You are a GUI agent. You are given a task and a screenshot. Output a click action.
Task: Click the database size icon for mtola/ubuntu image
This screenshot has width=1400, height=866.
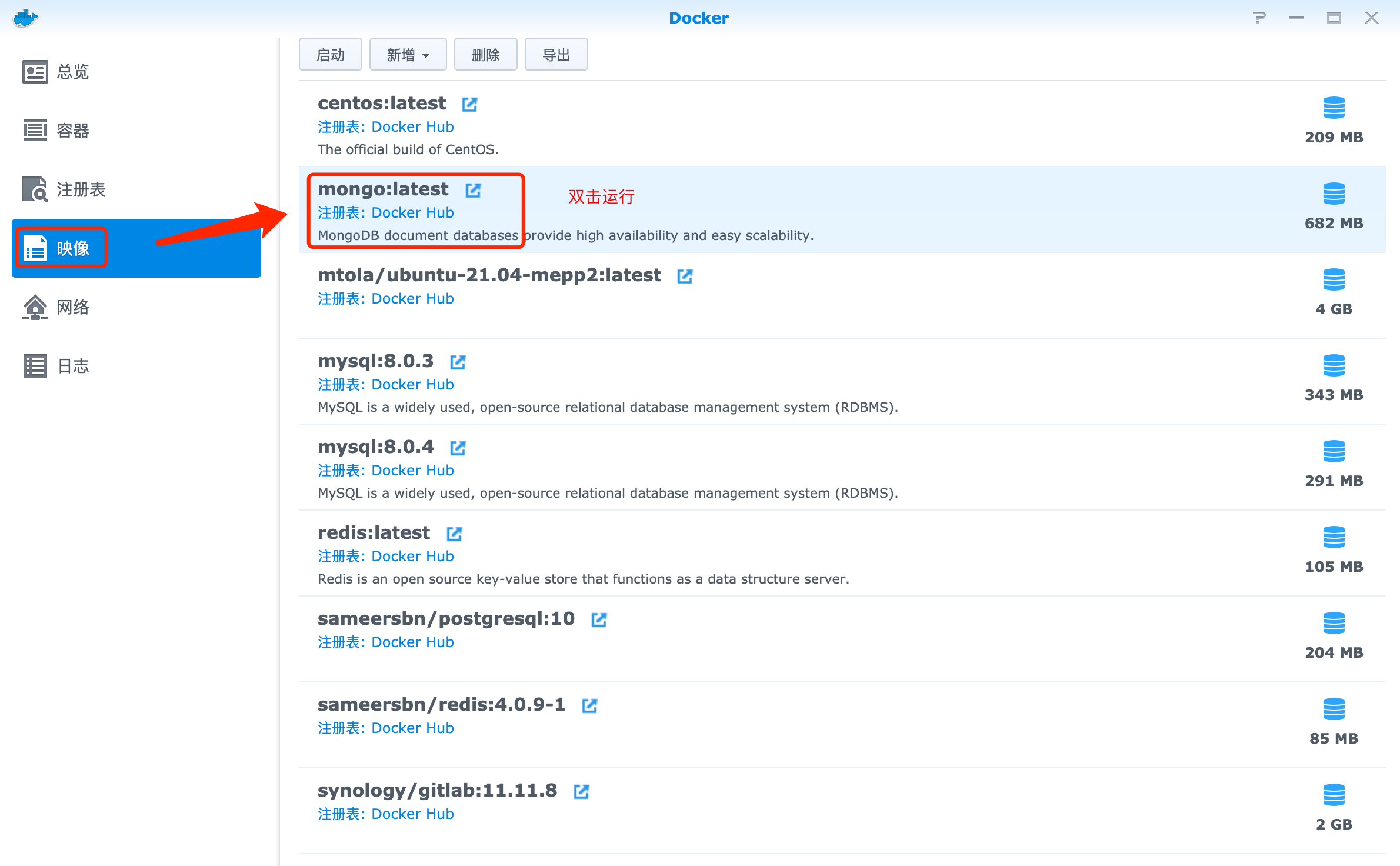click(x=1334, y=279)
